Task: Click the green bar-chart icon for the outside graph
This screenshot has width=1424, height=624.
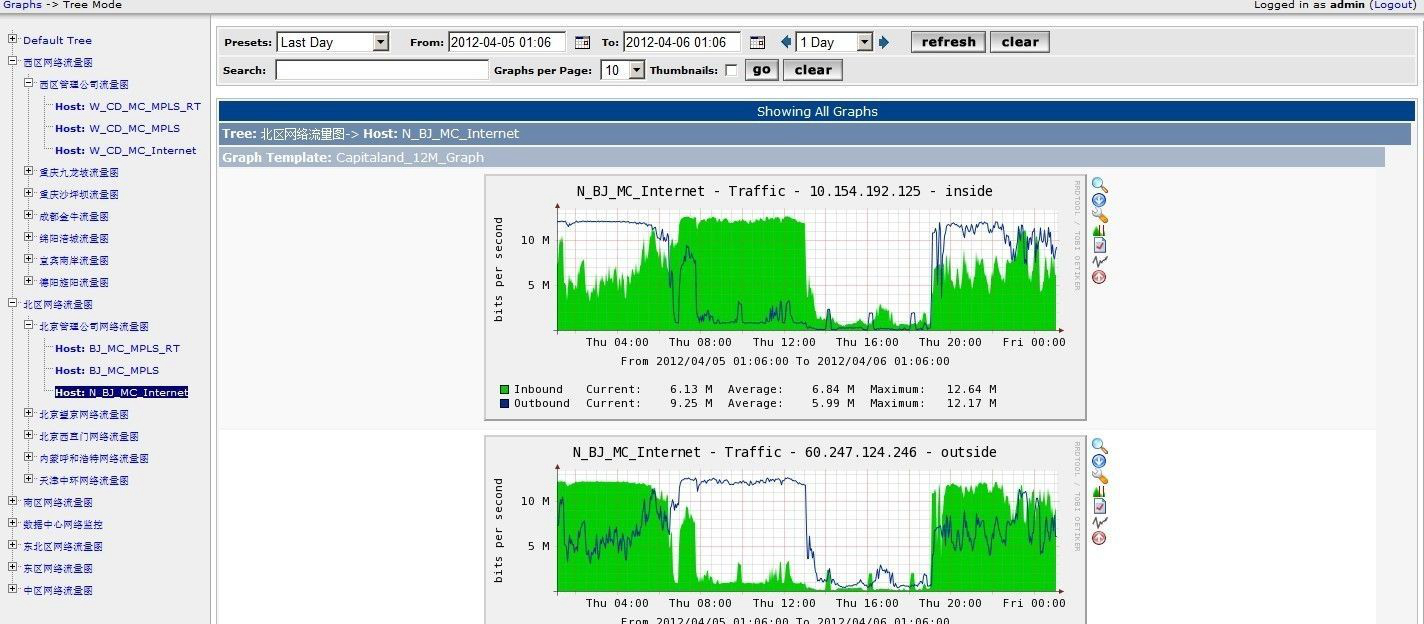Action: pos(1099,491)
